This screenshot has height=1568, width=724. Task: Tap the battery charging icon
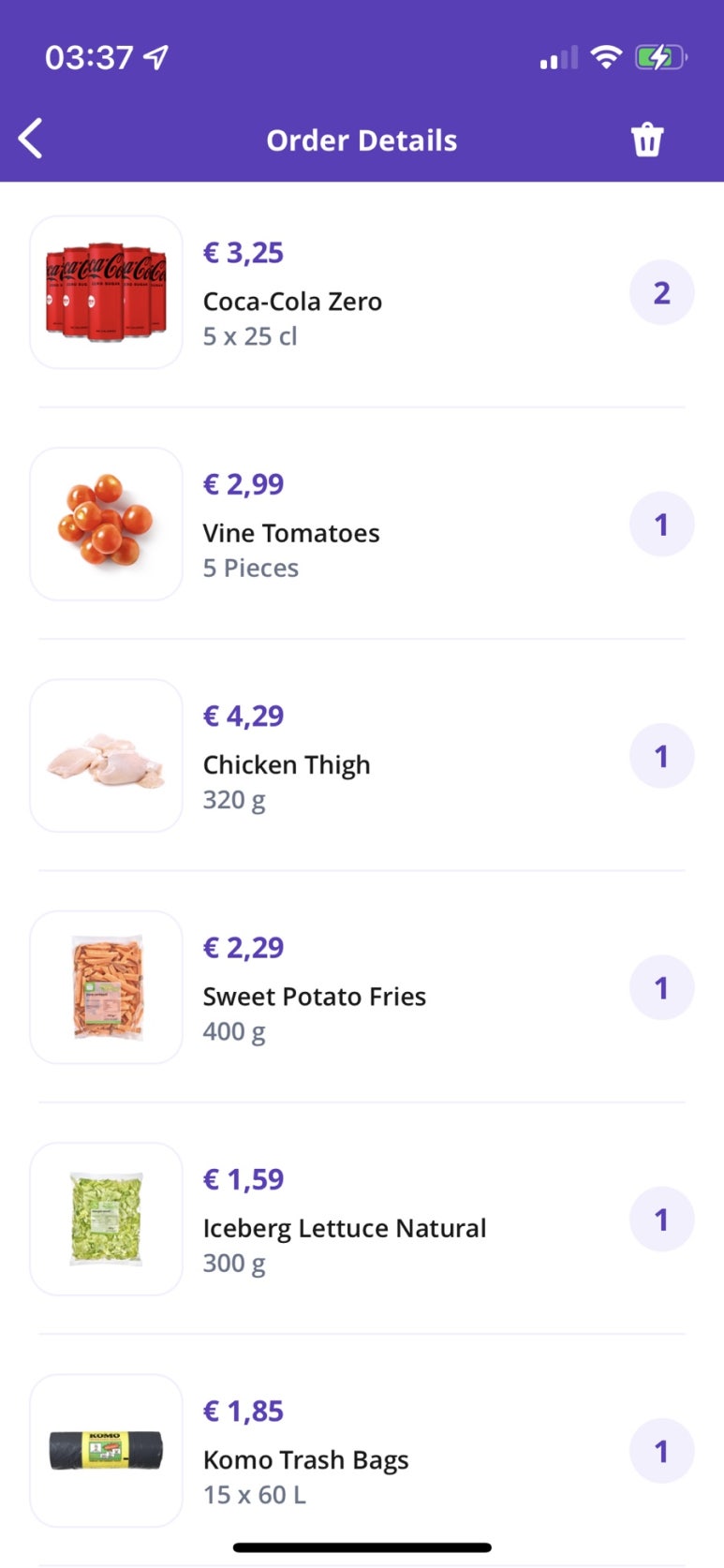(x=661, y=57)
